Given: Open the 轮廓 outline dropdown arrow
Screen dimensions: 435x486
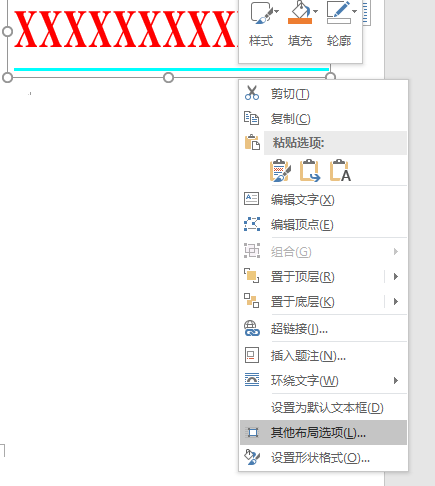Looking at the screenshot, I should coord(354,11).
